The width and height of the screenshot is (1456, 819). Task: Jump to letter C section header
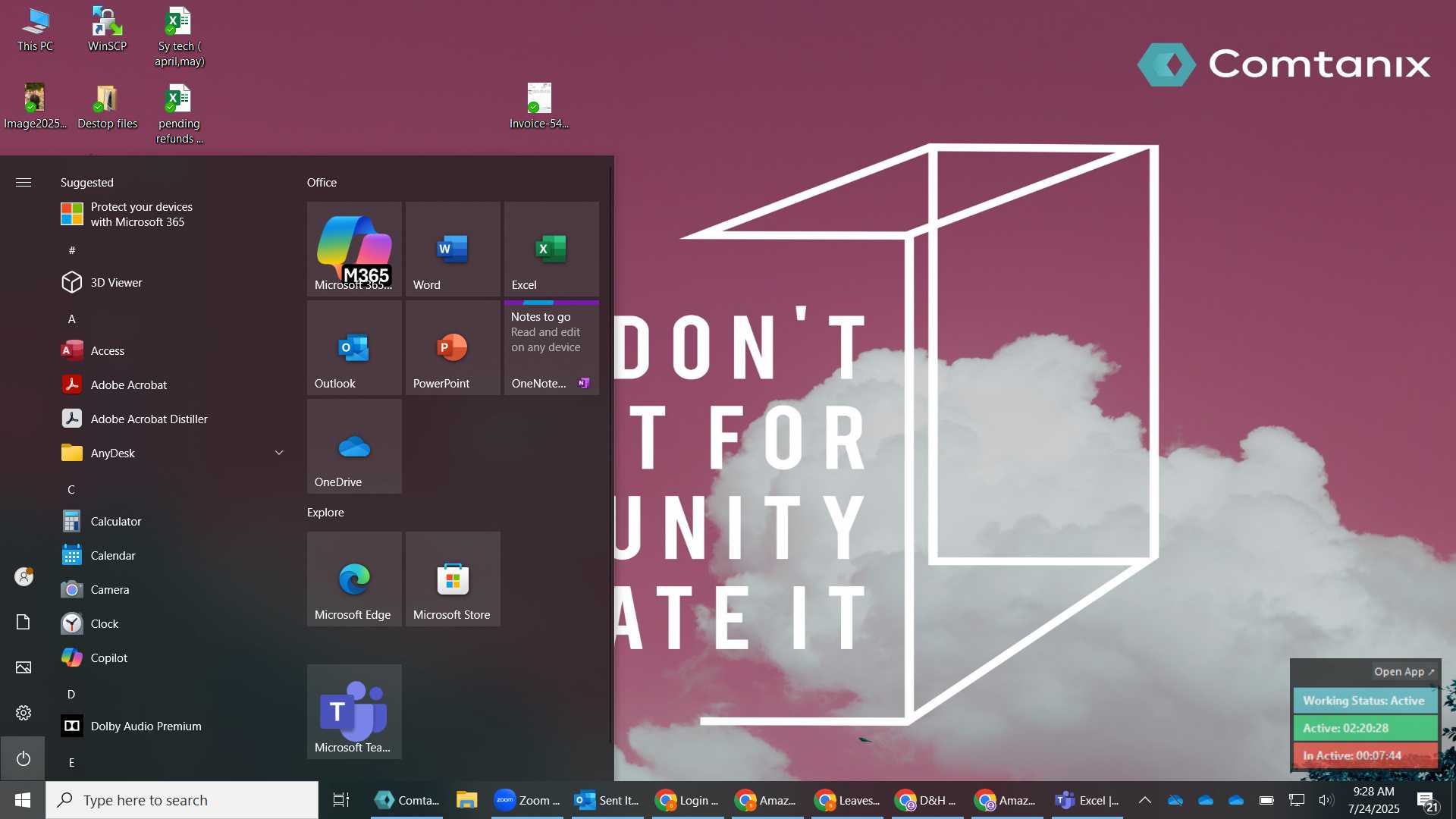[x=71, y=489]
